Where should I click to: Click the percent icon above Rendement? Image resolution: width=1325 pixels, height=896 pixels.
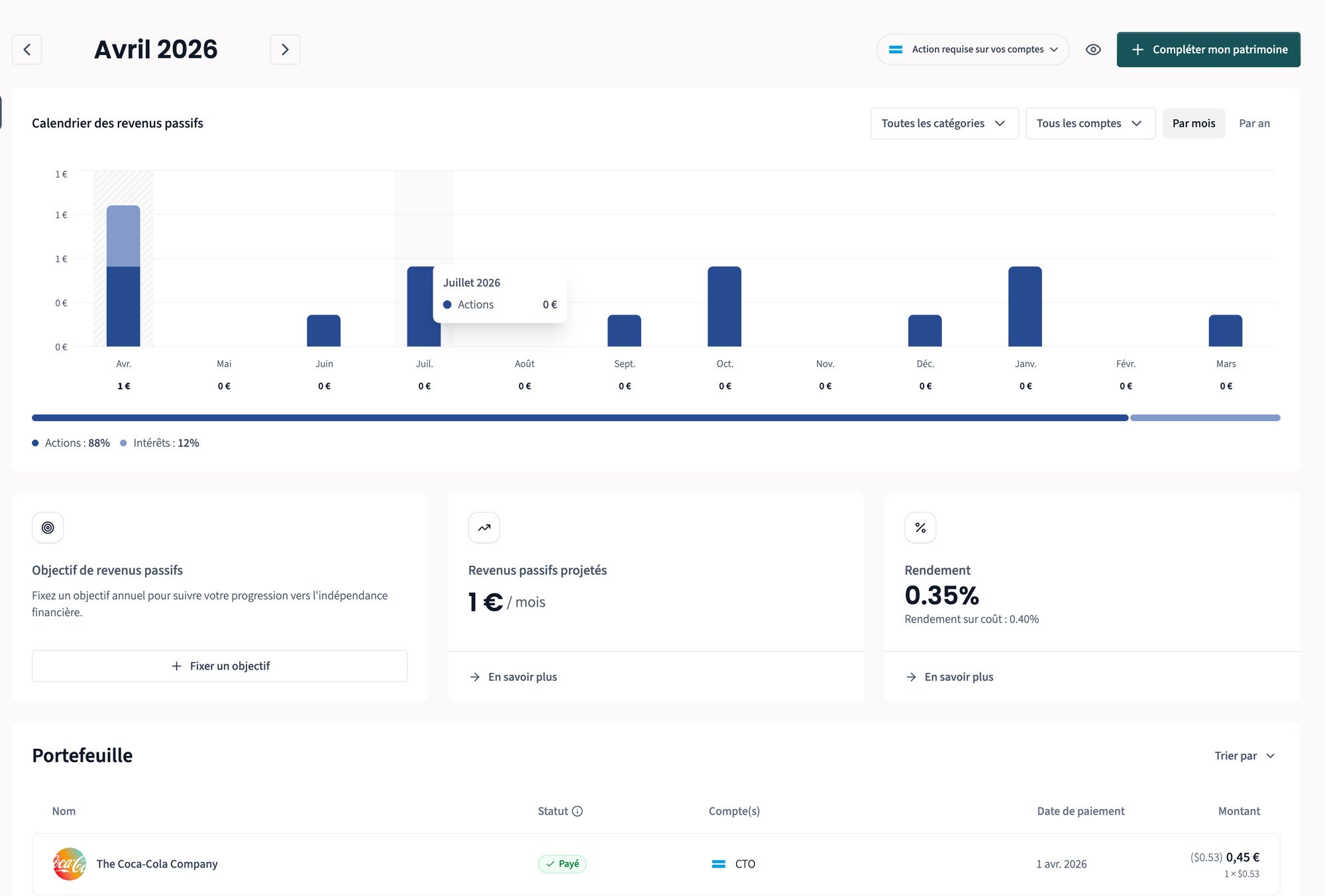(920, 528)
